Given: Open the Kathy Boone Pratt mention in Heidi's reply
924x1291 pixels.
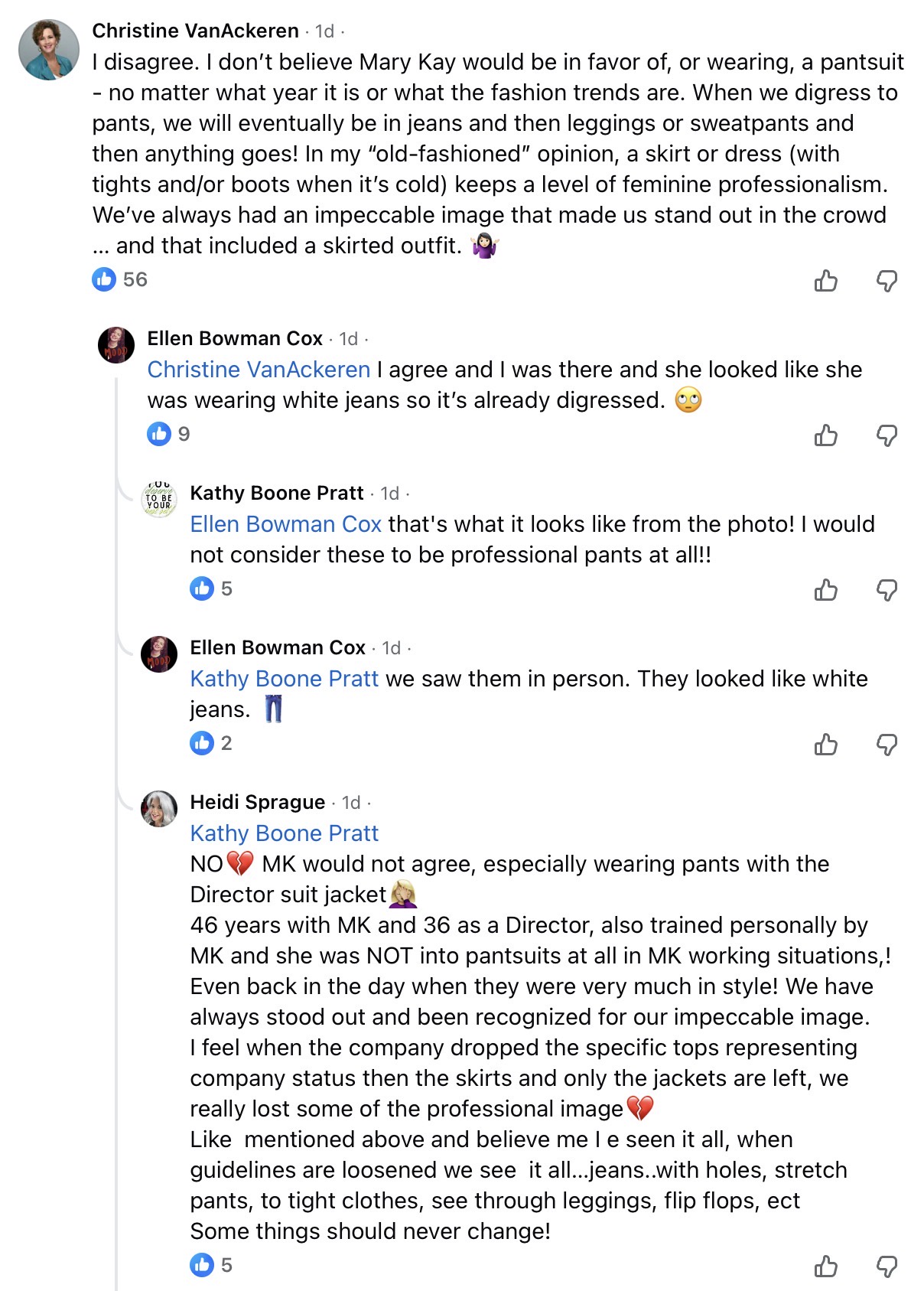Looking at the screenshot, I should 284,833.
